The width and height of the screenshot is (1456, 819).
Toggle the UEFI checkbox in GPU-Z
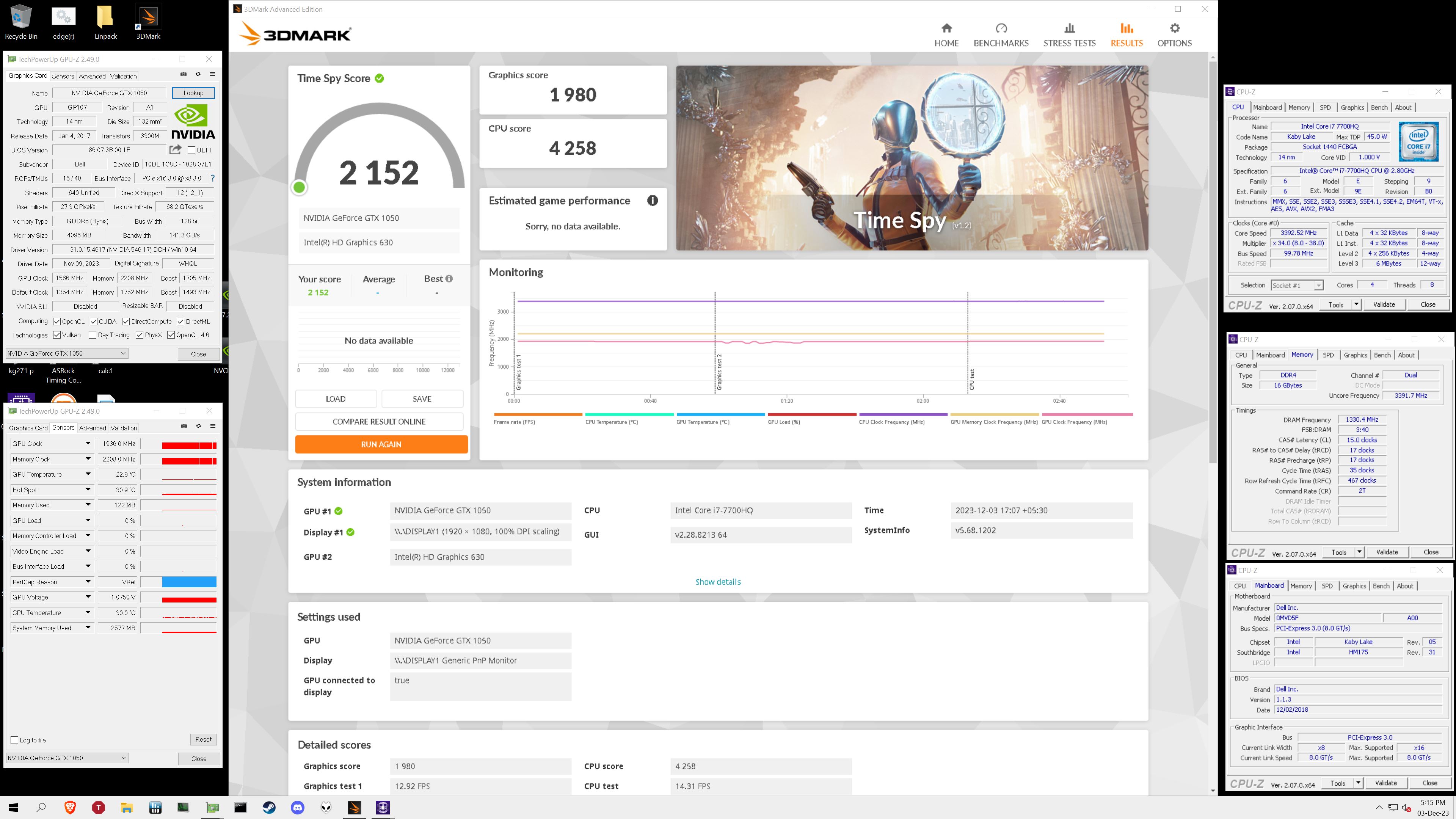tap(191, 151)
